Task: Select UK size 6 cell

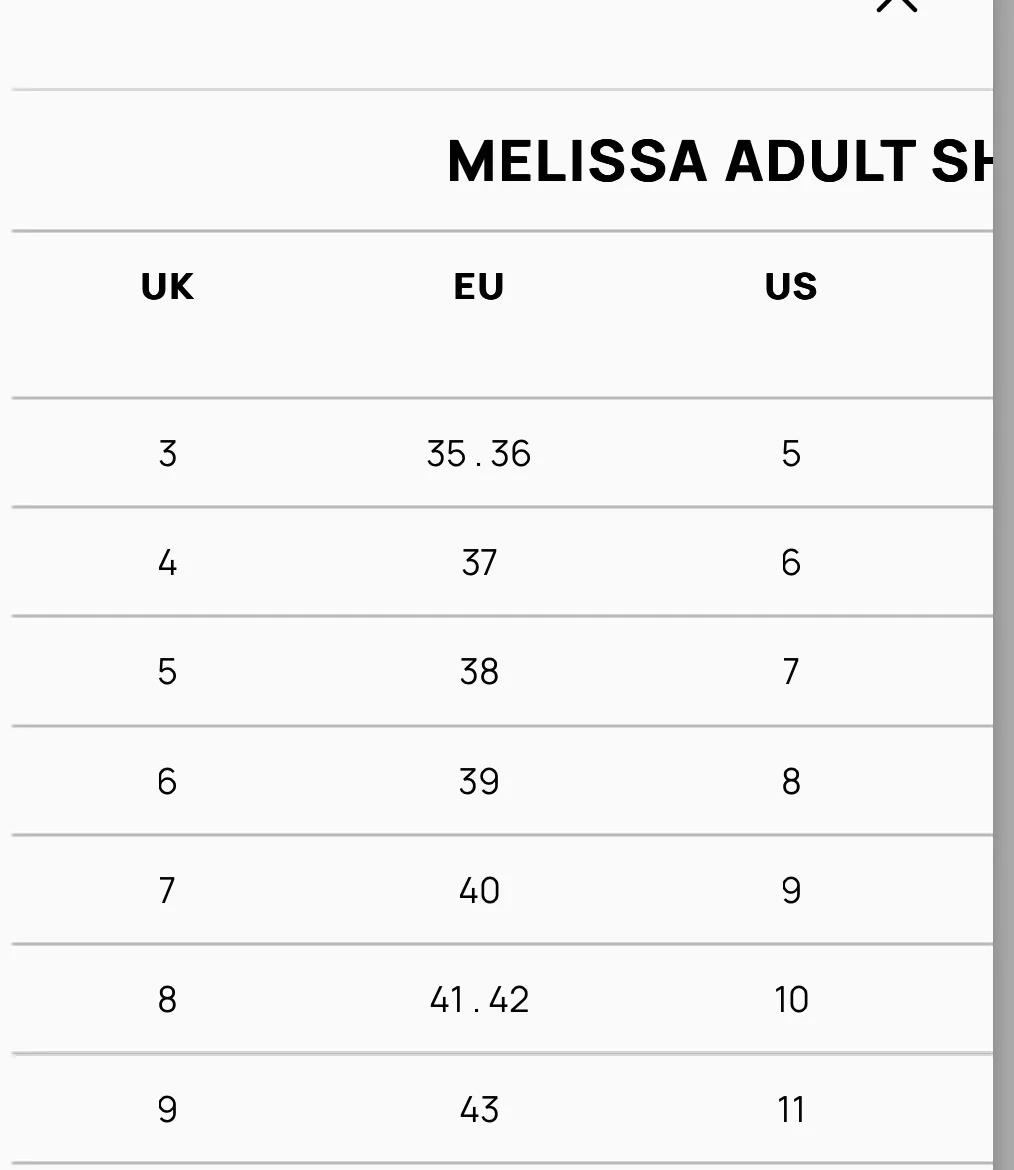Action: (167, 781)
